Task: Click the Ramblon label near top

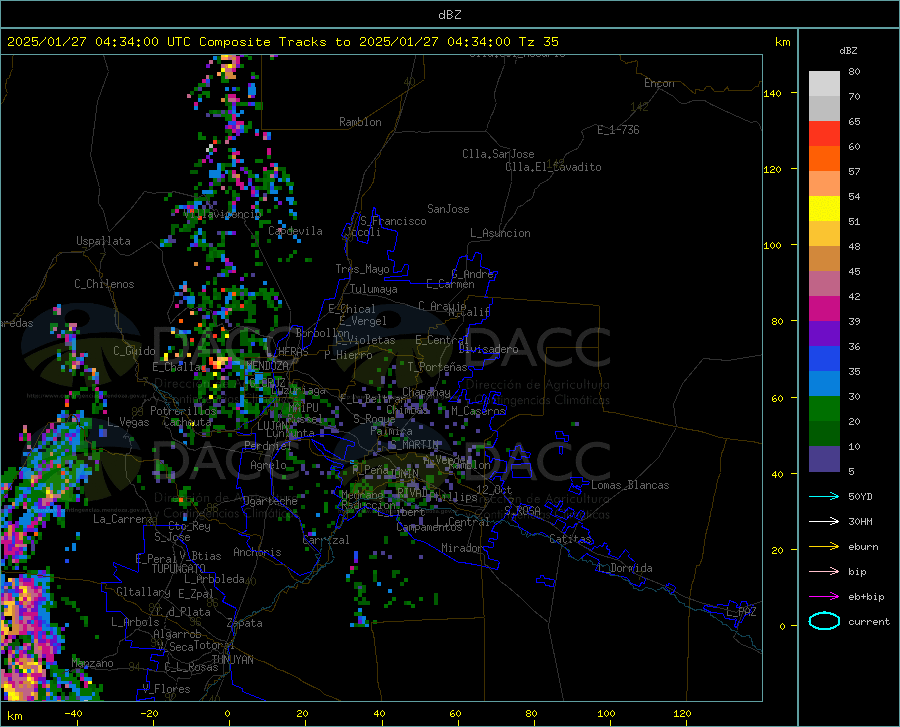Action: click(360, 122)
